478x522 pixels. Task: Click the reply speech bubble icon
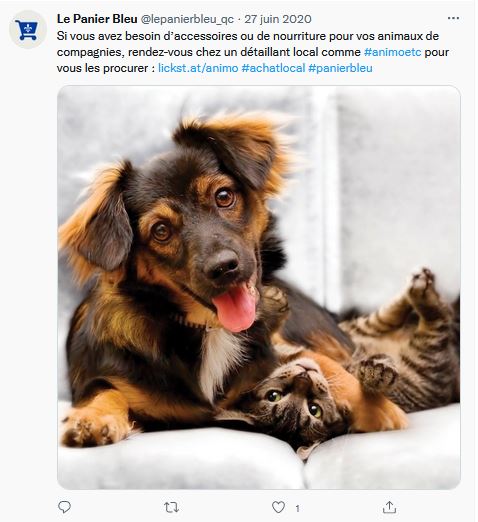(x=64, y=507)
